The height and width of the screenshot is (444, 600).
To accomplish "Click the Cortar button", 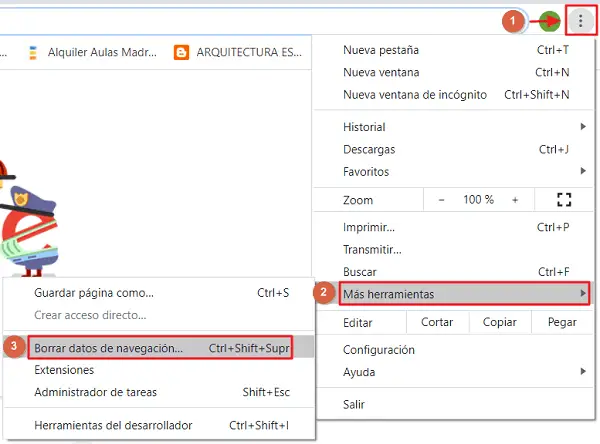I will [437, 323].
